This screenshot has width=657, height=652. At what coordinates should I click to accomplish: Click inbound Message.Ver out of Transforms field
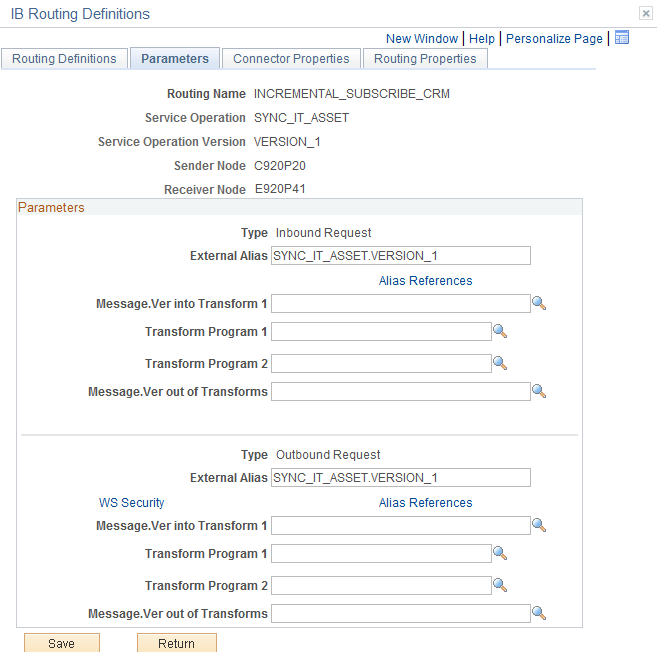401,391
